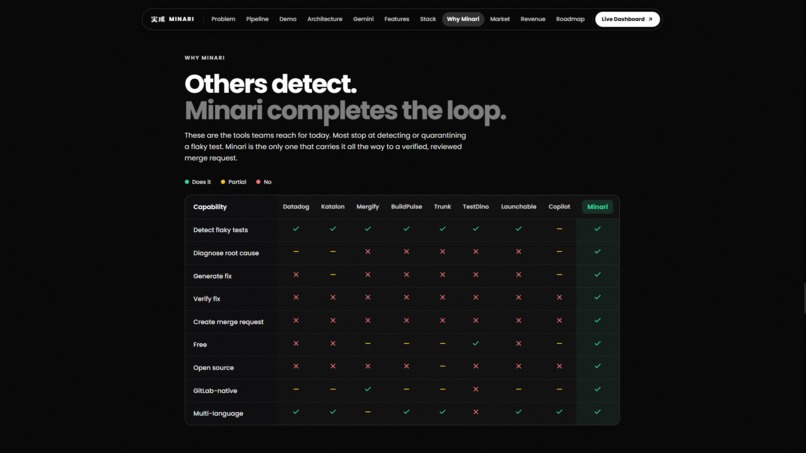Click Trunk's partial dash for Open source
The height and width of the screenshot is (453, 806).
point(442,366)
